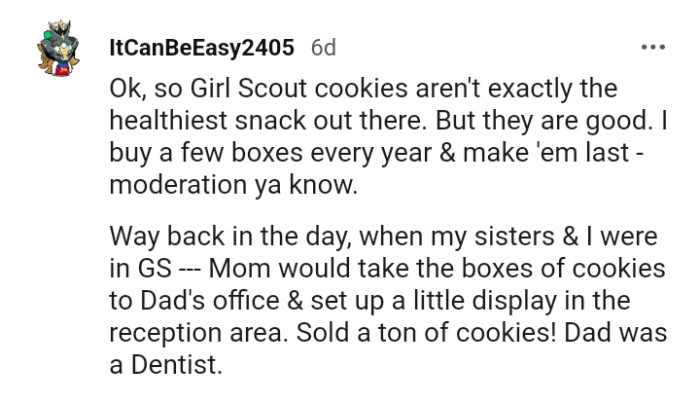This screenshot has height=403, width=700.
Task: Click the 6d comment timestamp
Action: (323, 48)
